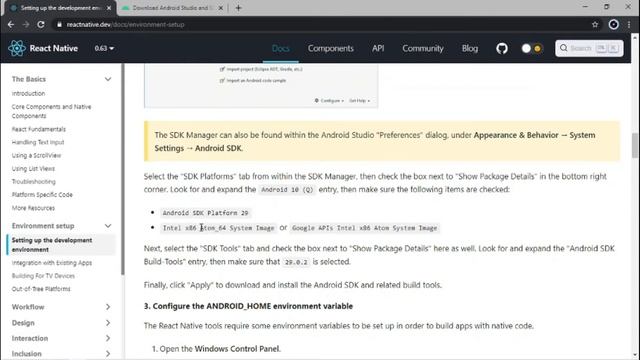The image size is (640, 360).
Task: Collapse The Basics section
Action: pyautogui.click(x=108, y=79)
